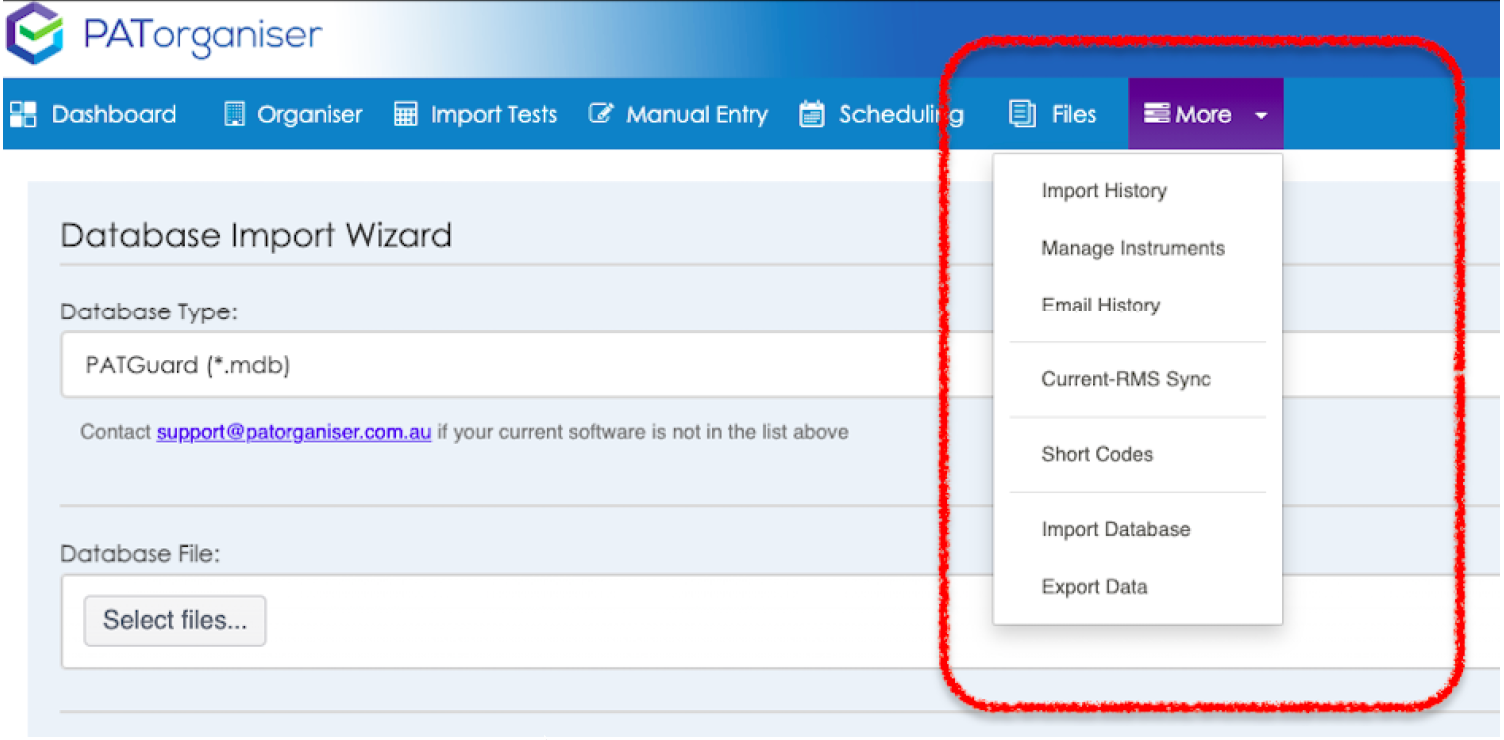Click the PATorganiser cube logo
1504x740 pixels.
(35, 33)
